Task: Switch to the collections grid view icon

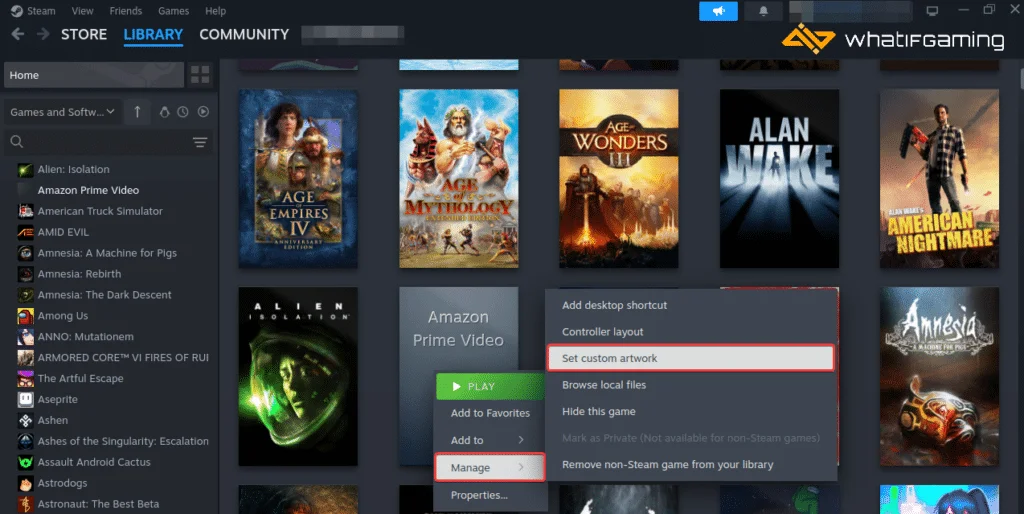Action: [200, 75]
